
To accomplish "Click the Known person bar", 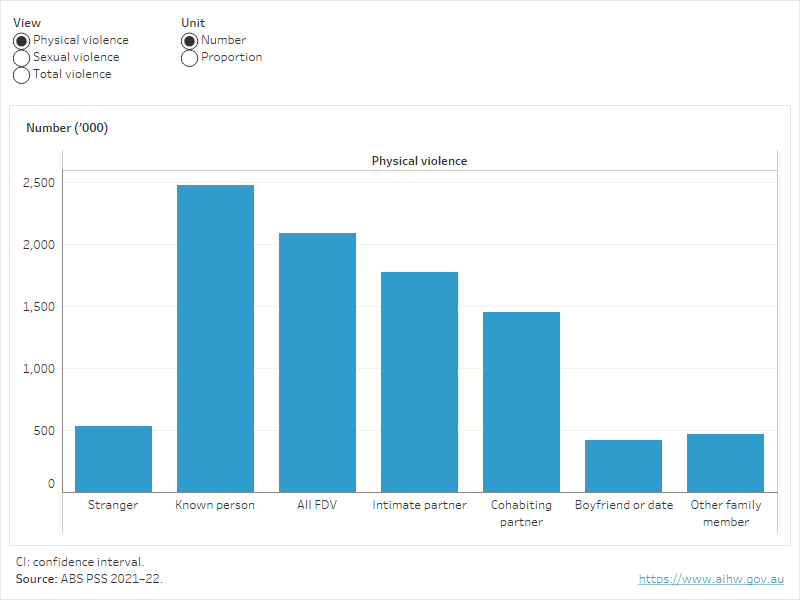I will [x=215, y=338].
